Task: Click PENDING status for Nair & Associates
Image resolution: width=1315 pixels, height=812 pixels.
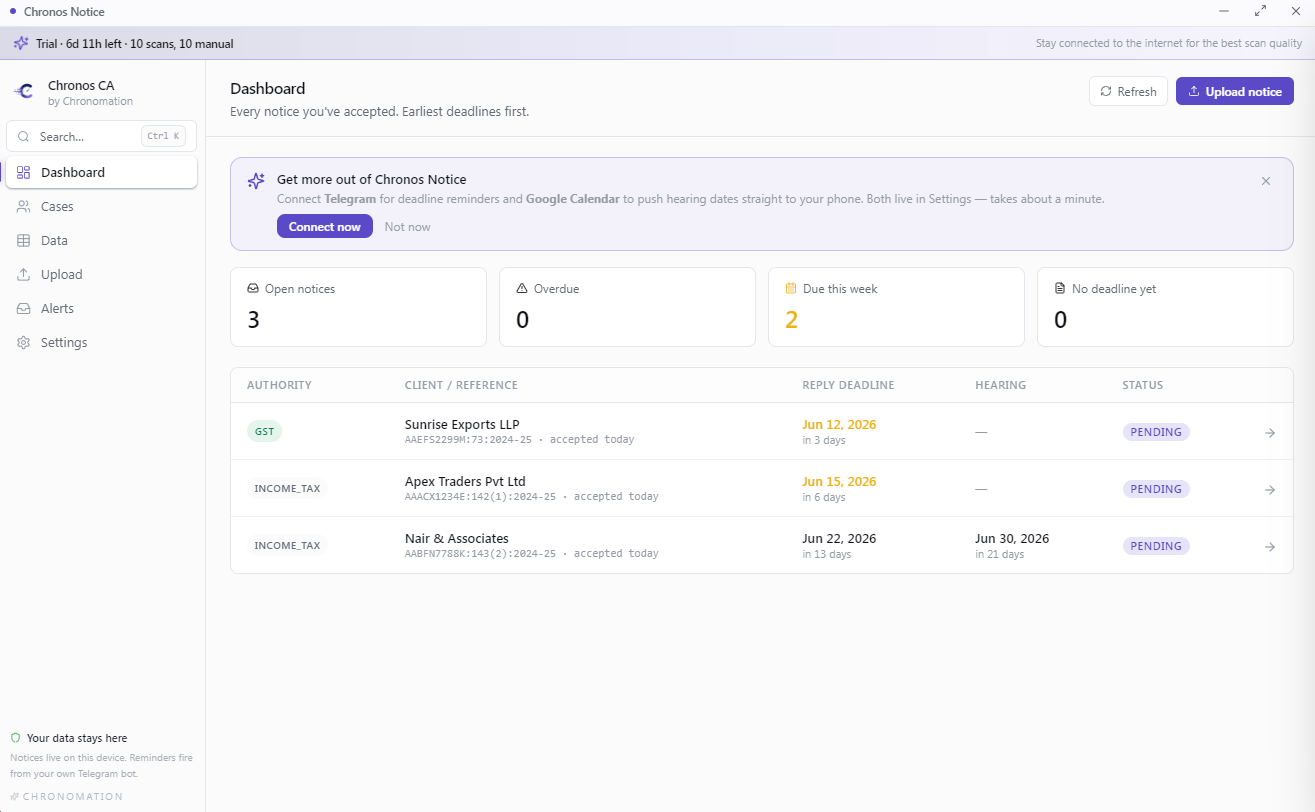Action: coord(1156,546)
